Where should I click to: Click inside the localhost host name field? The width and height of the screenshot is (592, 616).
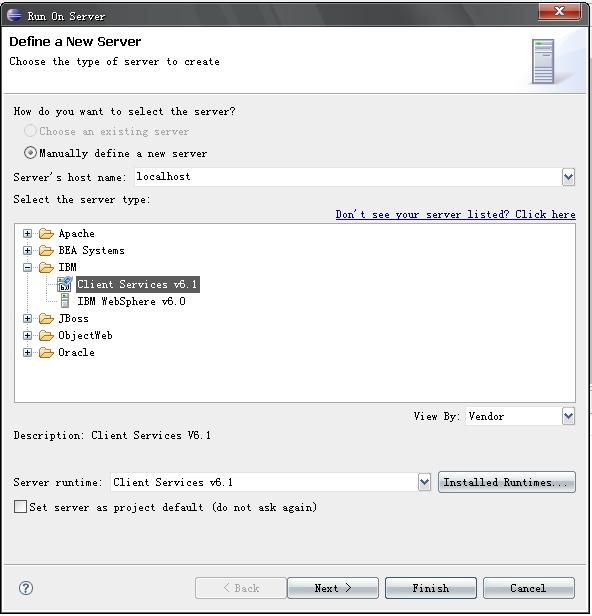pos(348,177)
